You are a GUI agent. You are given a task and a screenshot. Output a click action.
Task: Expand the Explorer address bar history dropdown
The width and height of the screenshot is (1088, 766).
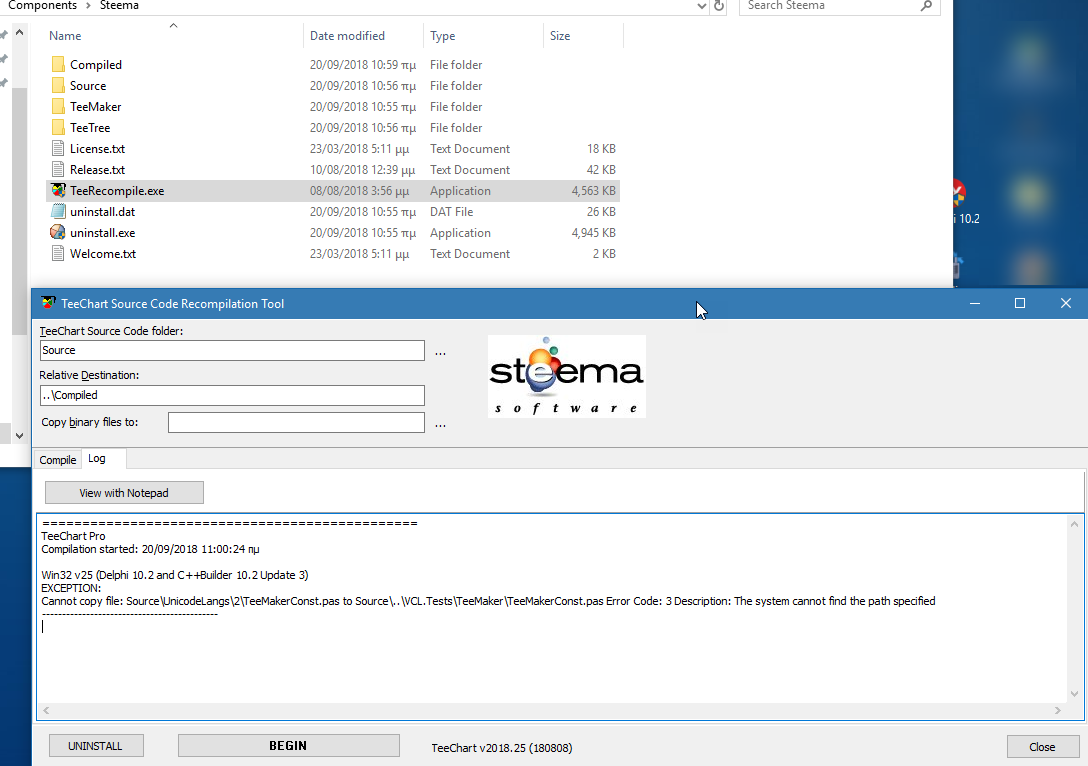coord(702,6)
